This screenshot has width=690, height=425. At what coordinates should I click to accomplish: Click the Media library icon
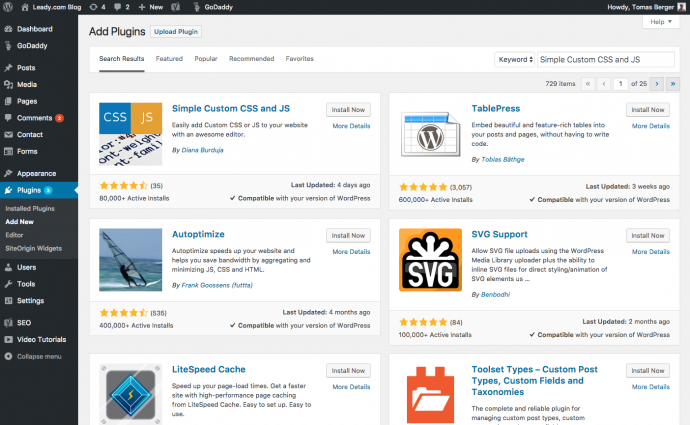click(x=8, y=85)
